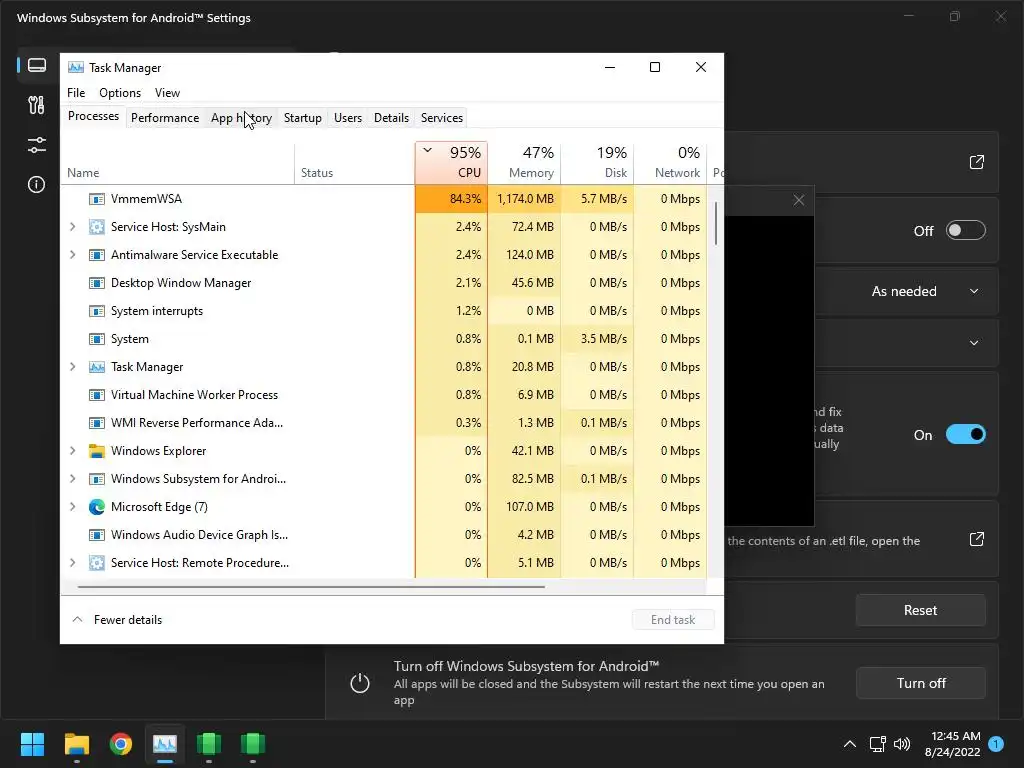Click the second green app icon on taskbar
Viewport: 1024px width, 768px height.
coord(253,744)
